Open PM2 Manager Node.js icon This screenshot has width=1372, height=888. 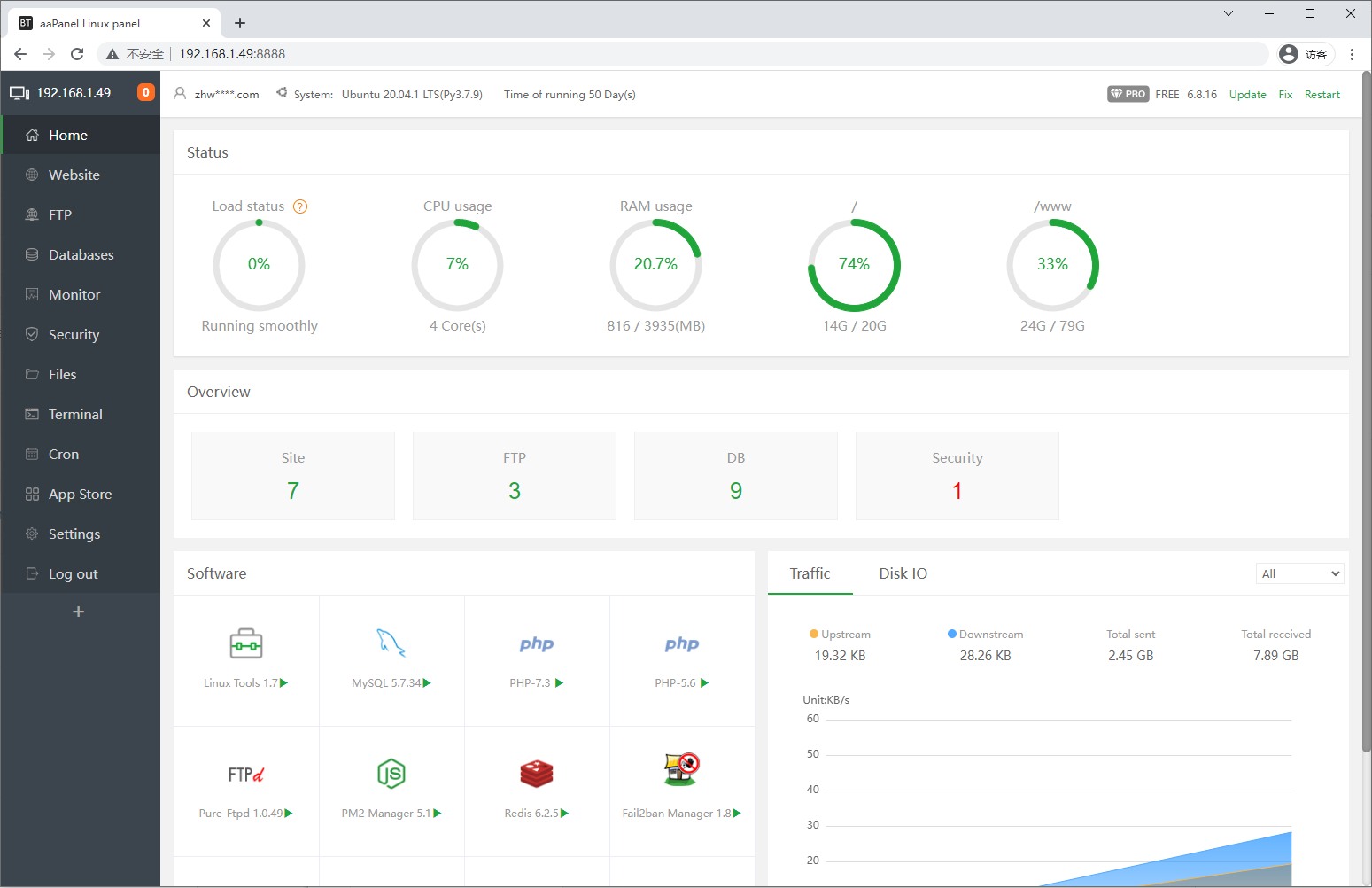click(391, 774)
